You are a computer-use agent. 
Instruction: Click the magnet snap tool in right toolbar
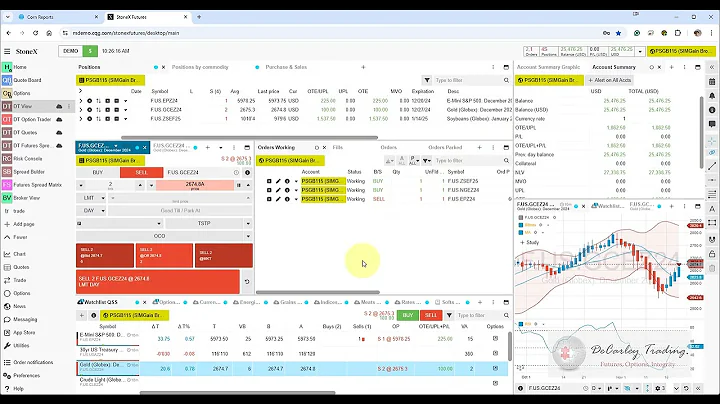tap(712, 240)
